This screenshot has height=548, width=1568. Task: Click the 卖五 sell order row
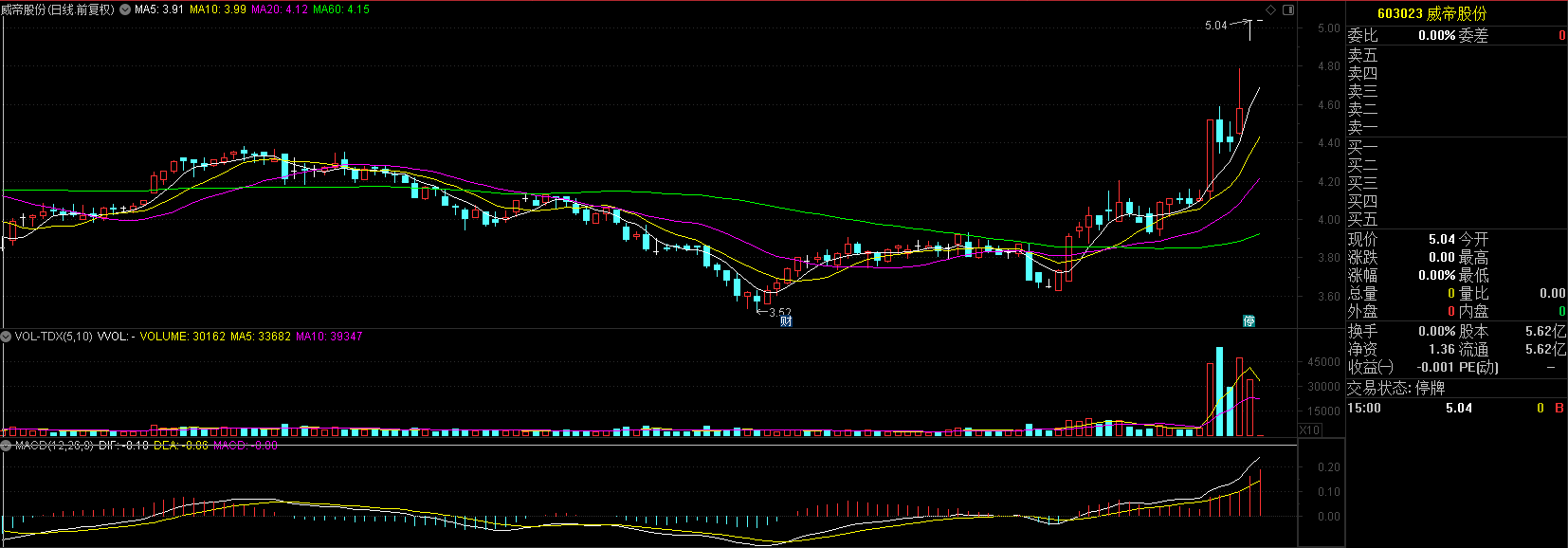click(1362, 56)
